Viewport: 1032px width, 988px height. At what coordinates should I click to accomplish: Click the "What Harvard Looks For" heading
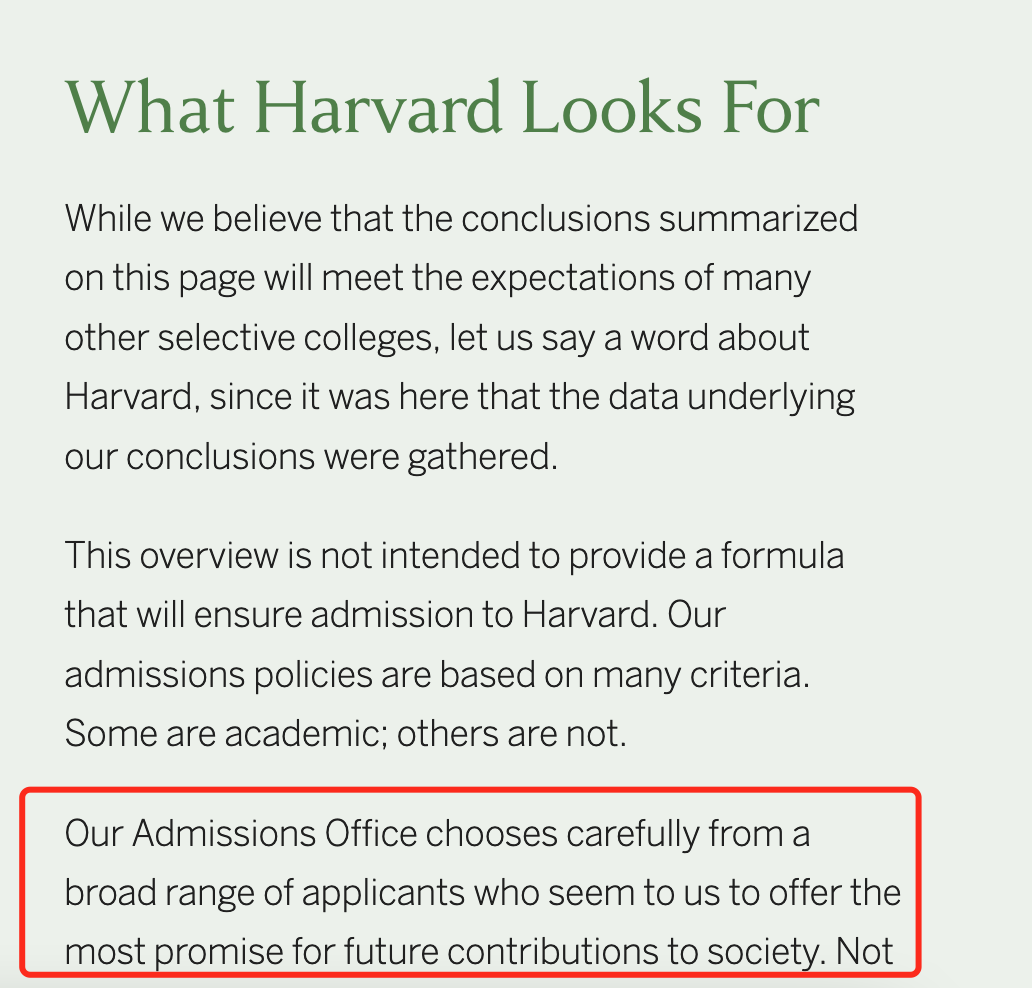[x=442, y=108]
